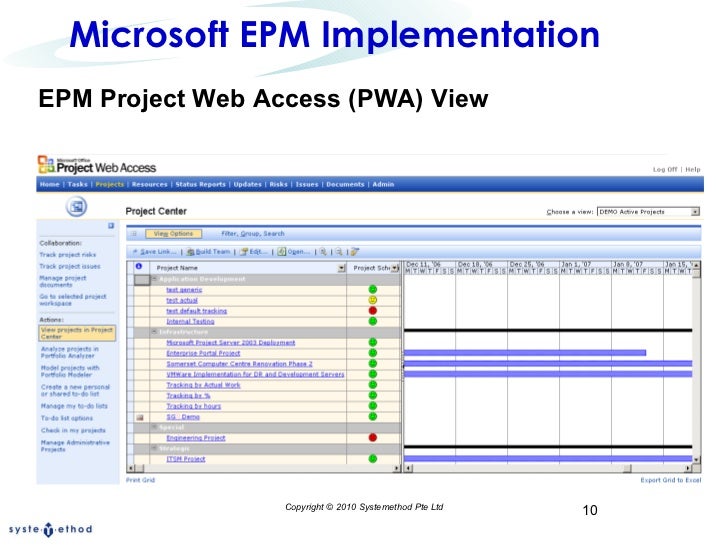Click Go to selected project workspace
The image size is (728, 546).
tap(73, 299)
